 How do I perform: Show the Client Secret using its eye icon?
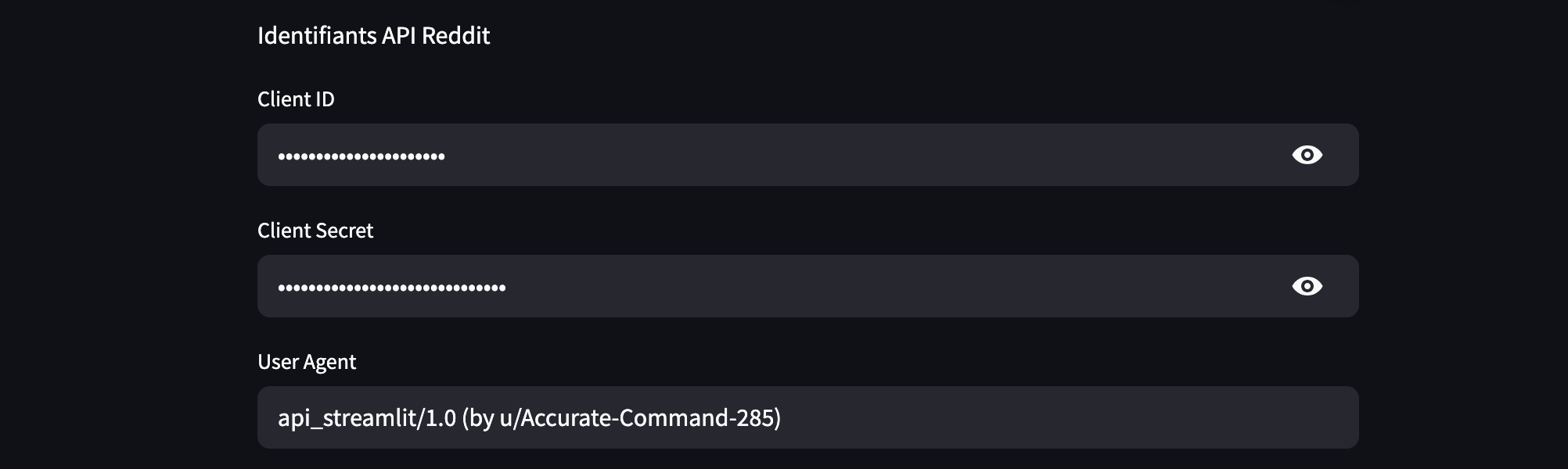pyautogui.click(x=1307, y=286)
